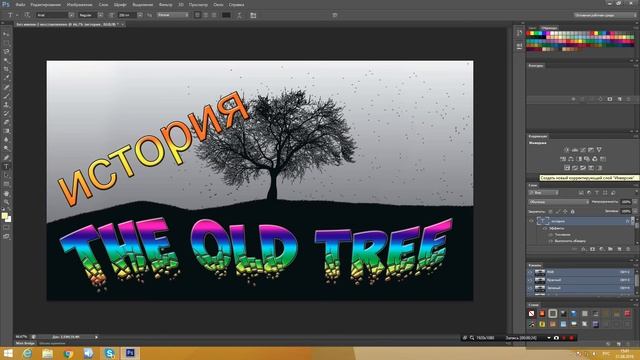Hide the Зеленый channel
The width and height of the screenshot is (640, 360).
(531, 288)
